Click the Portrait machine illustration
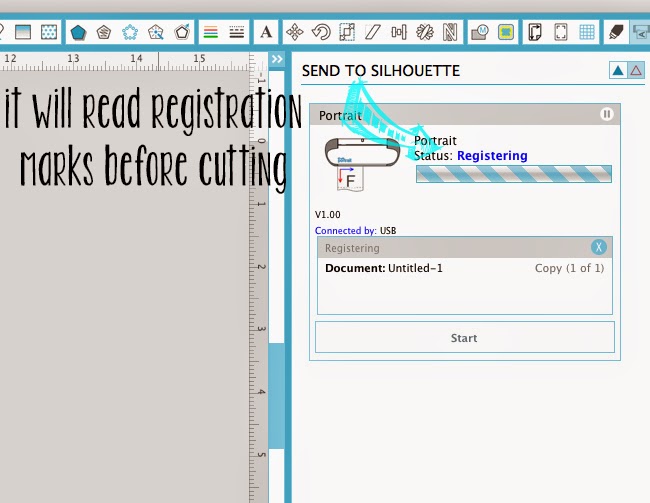This screenshot has height=503, width=650. click(x=362, y=164)
